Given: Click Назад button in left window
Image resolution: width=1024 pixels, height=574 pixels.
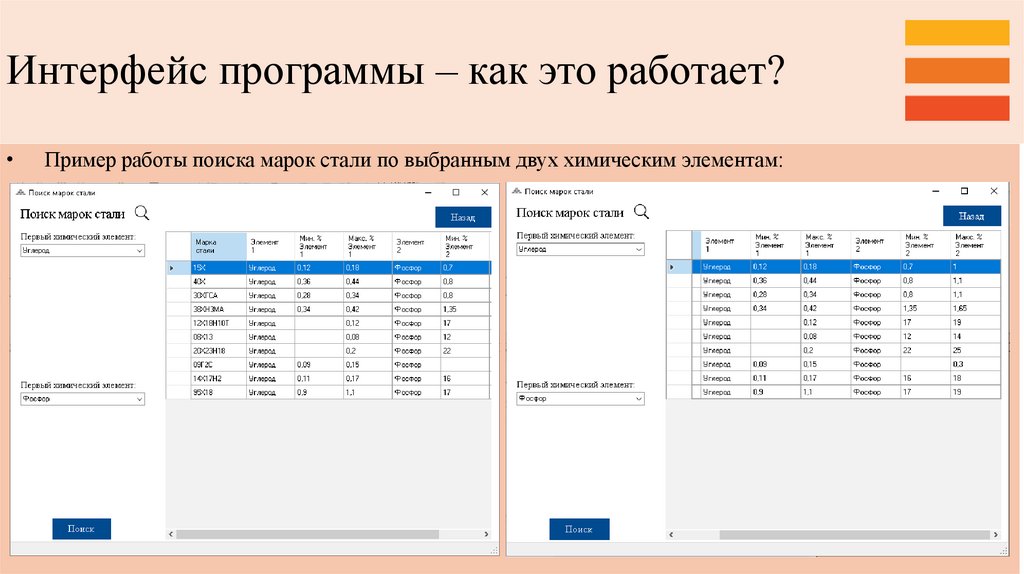Looking at the screenshot, I should [463, 217].
